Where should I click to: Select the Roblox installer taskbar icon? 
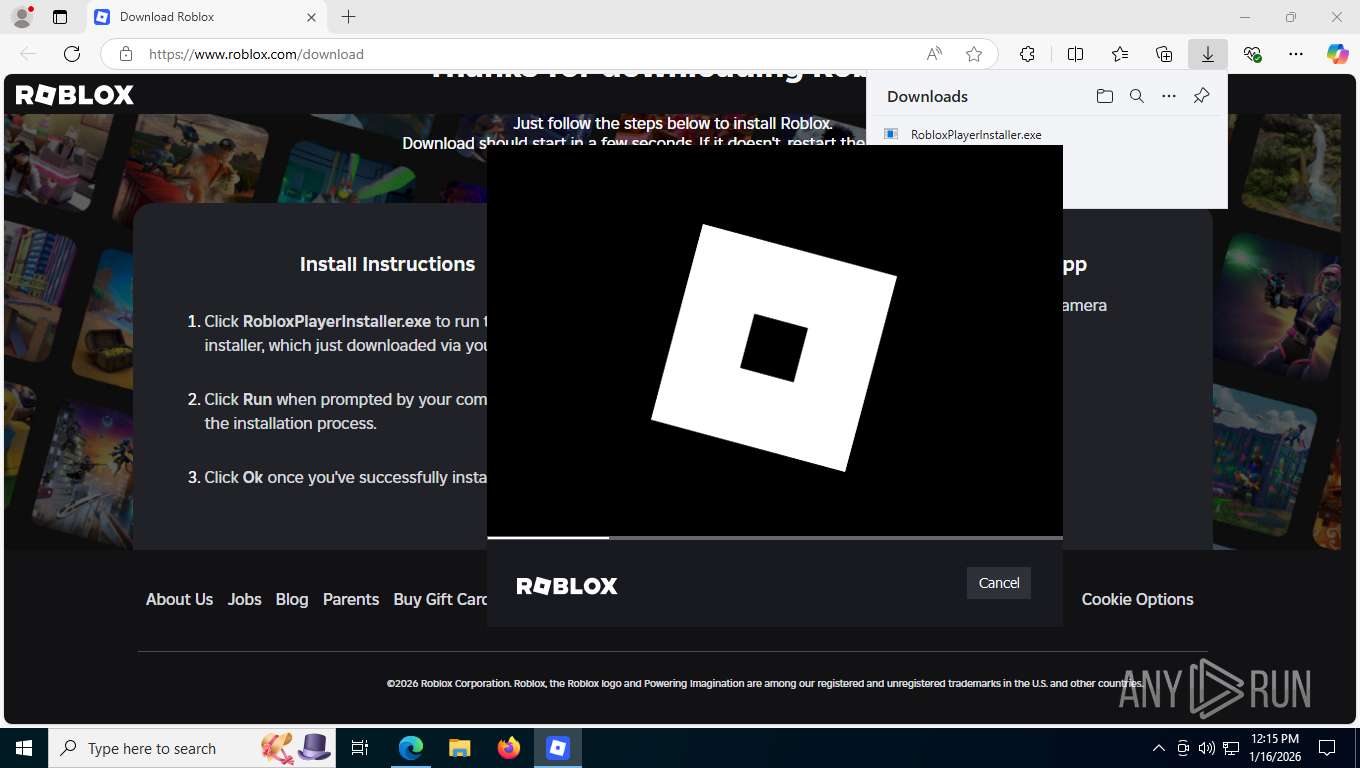click(557, 748)
